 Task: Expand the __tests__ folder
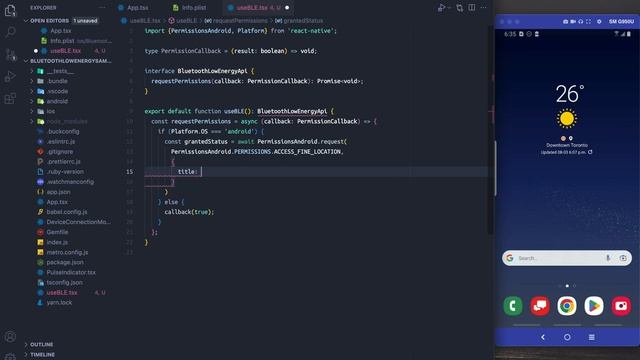pos(32,71)
